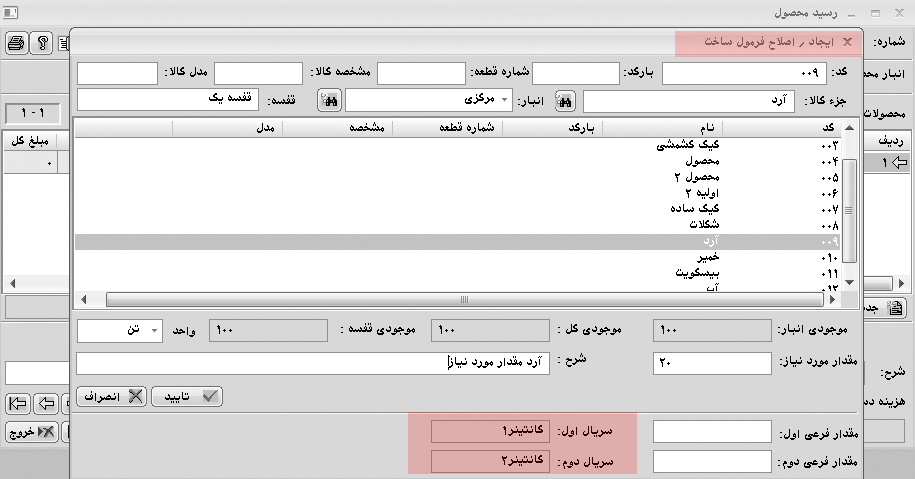The width and height of the screenshot is (915, 479).
Task: Close the ایجاد و اصلاح فرمول ساخت dialog
Action: coord(848,42)
